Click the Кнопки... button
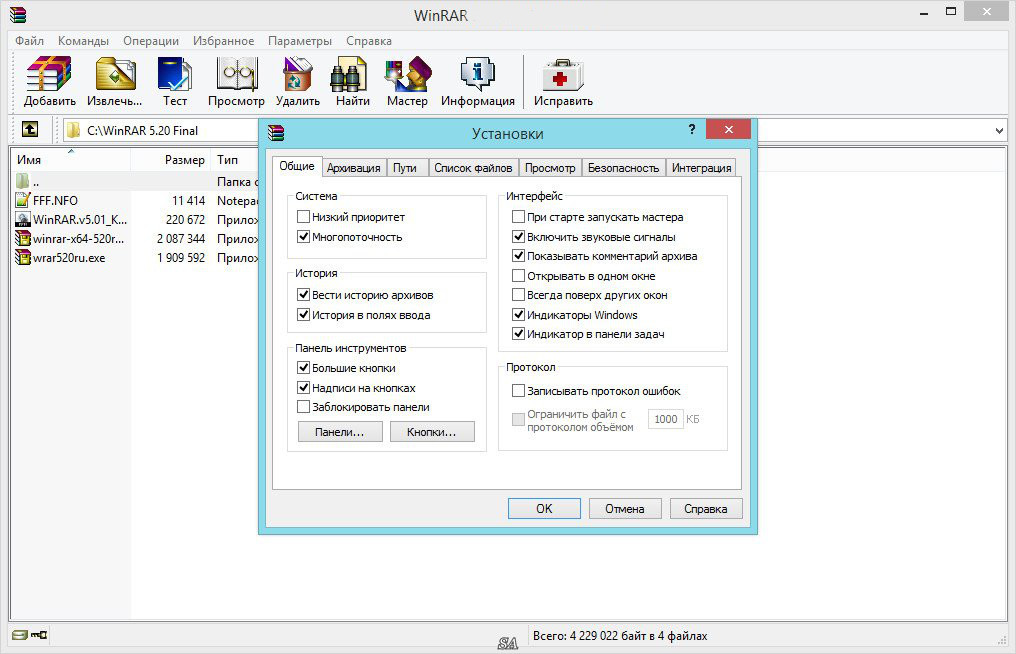This screenshot has width=1016, height=654. pyautogui.click(x=432, y=432)
